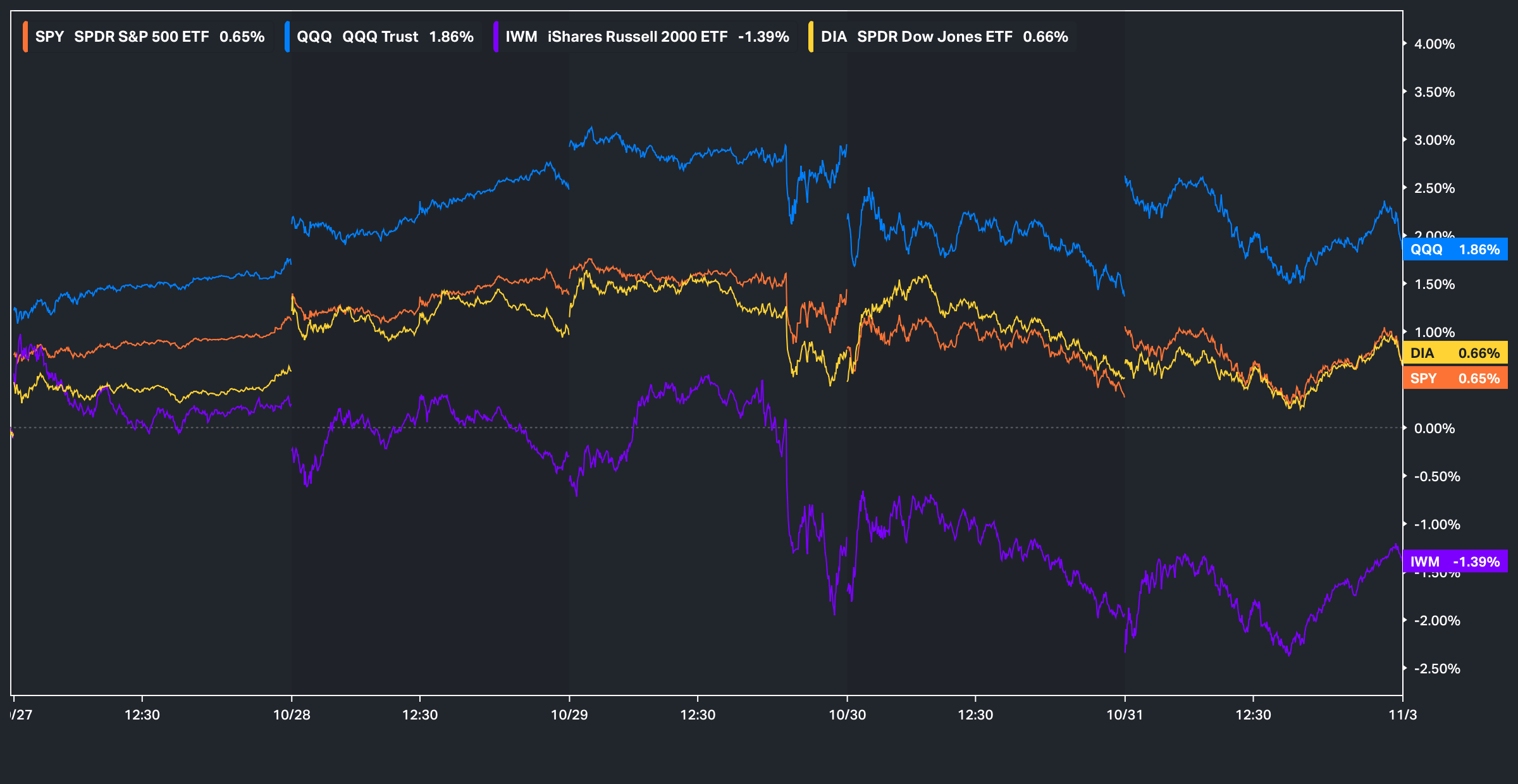Click the 10/31 date marker on the time axis

tap(1125, 715)
